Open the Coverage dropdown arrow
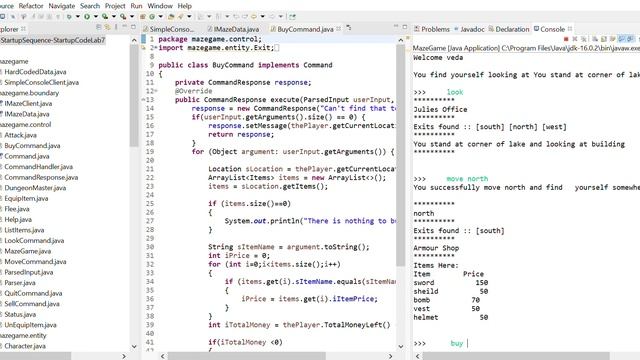This screenshot has width=640, height=360. pos(113,17)
